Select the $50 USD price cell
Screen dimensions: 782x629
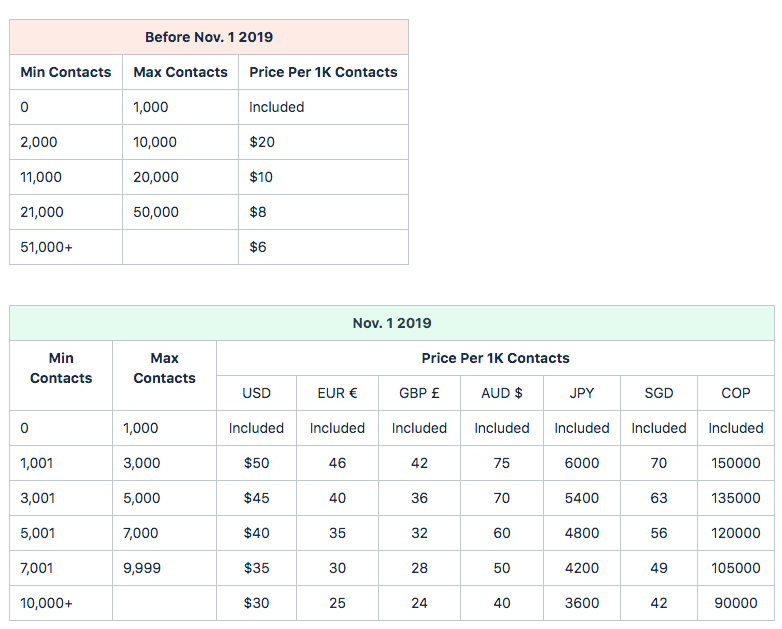point(256,463)
